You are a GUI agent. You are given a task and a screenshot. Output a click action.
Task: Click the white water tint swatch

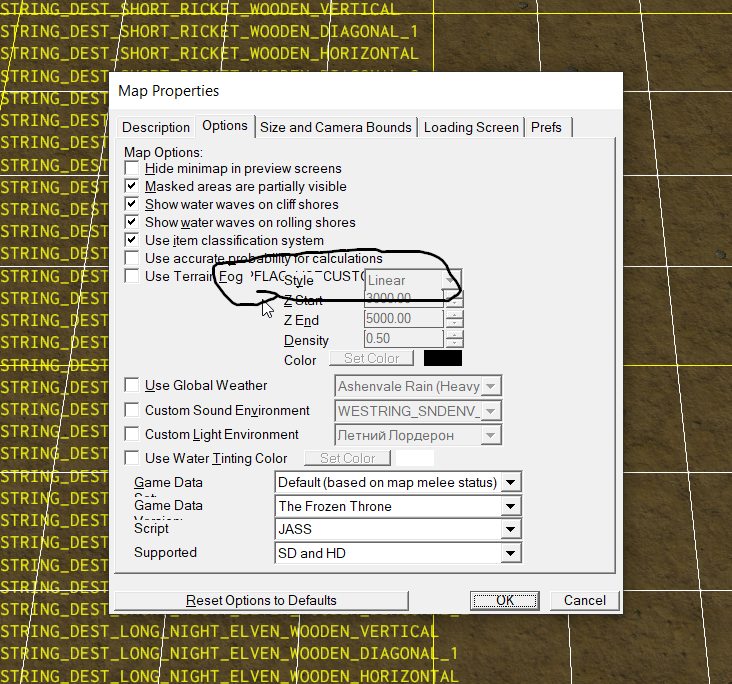point(415,458)
